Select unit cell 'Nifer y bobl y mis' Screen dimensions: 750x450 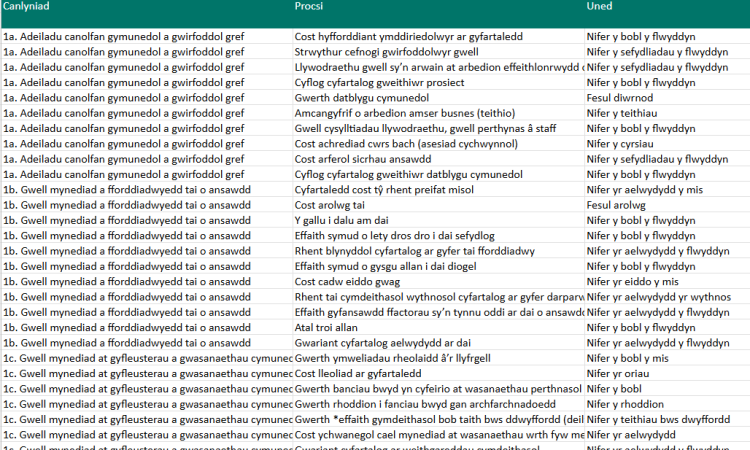click(667, 358)
